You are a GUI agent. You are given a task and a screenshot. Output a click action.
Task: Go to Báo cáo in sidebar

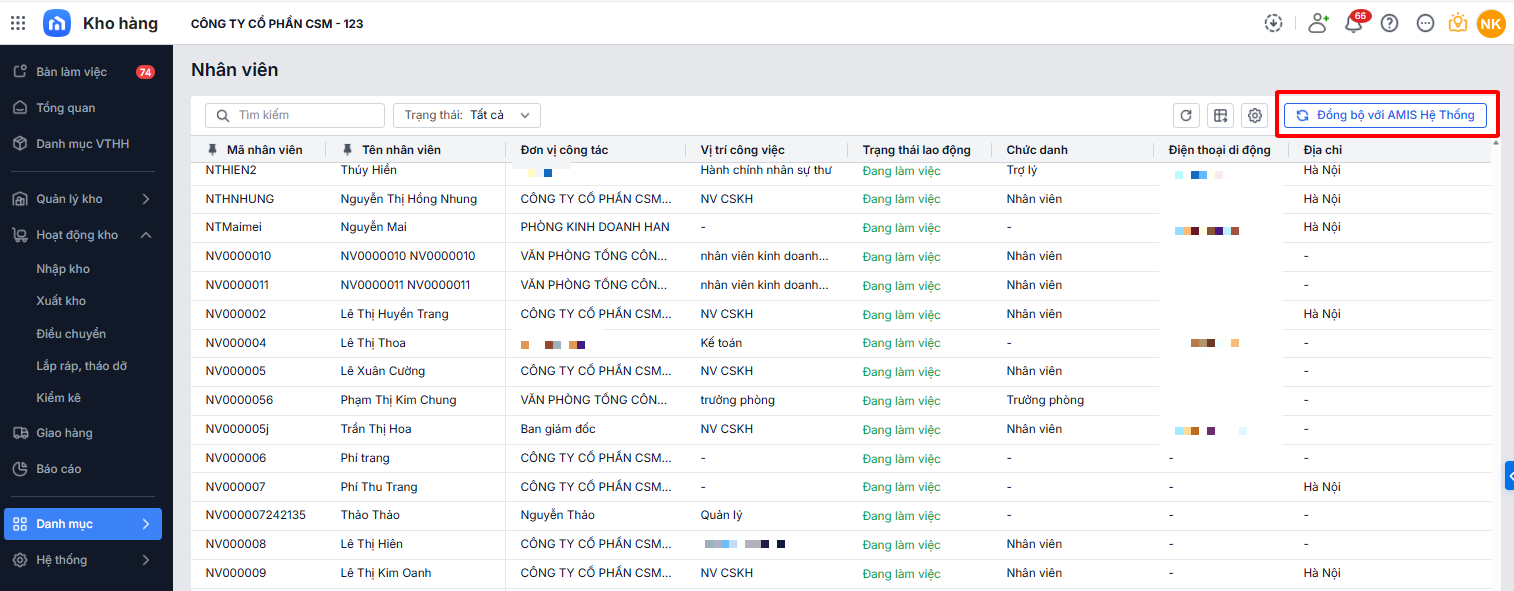(x=59, y=469)
